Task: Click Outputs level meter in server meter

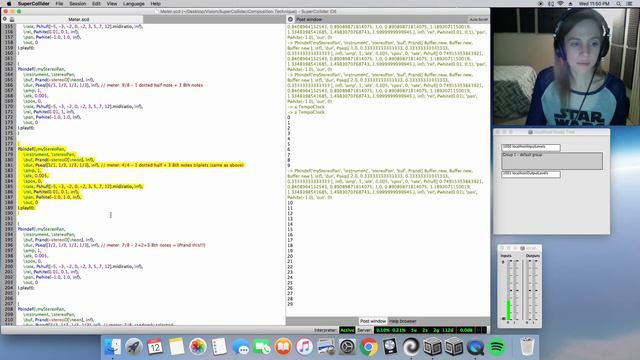Action: click(x=533, y=290)
